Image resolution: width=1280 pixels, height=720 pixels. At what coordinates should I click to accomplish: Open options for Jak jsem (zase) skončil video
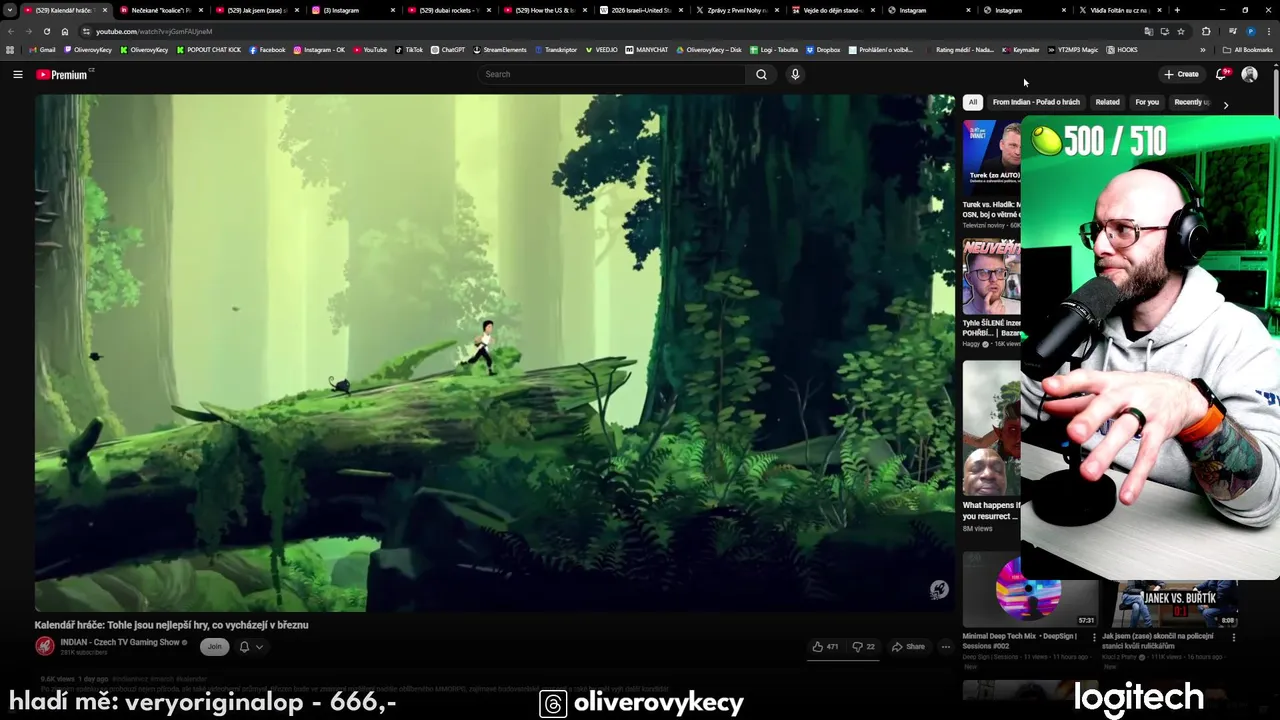point(1233,637)
